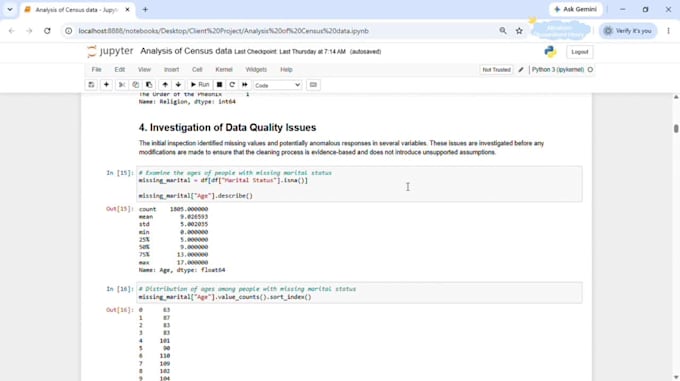Move the selected cell up with the arrow

tap(165, 85)
